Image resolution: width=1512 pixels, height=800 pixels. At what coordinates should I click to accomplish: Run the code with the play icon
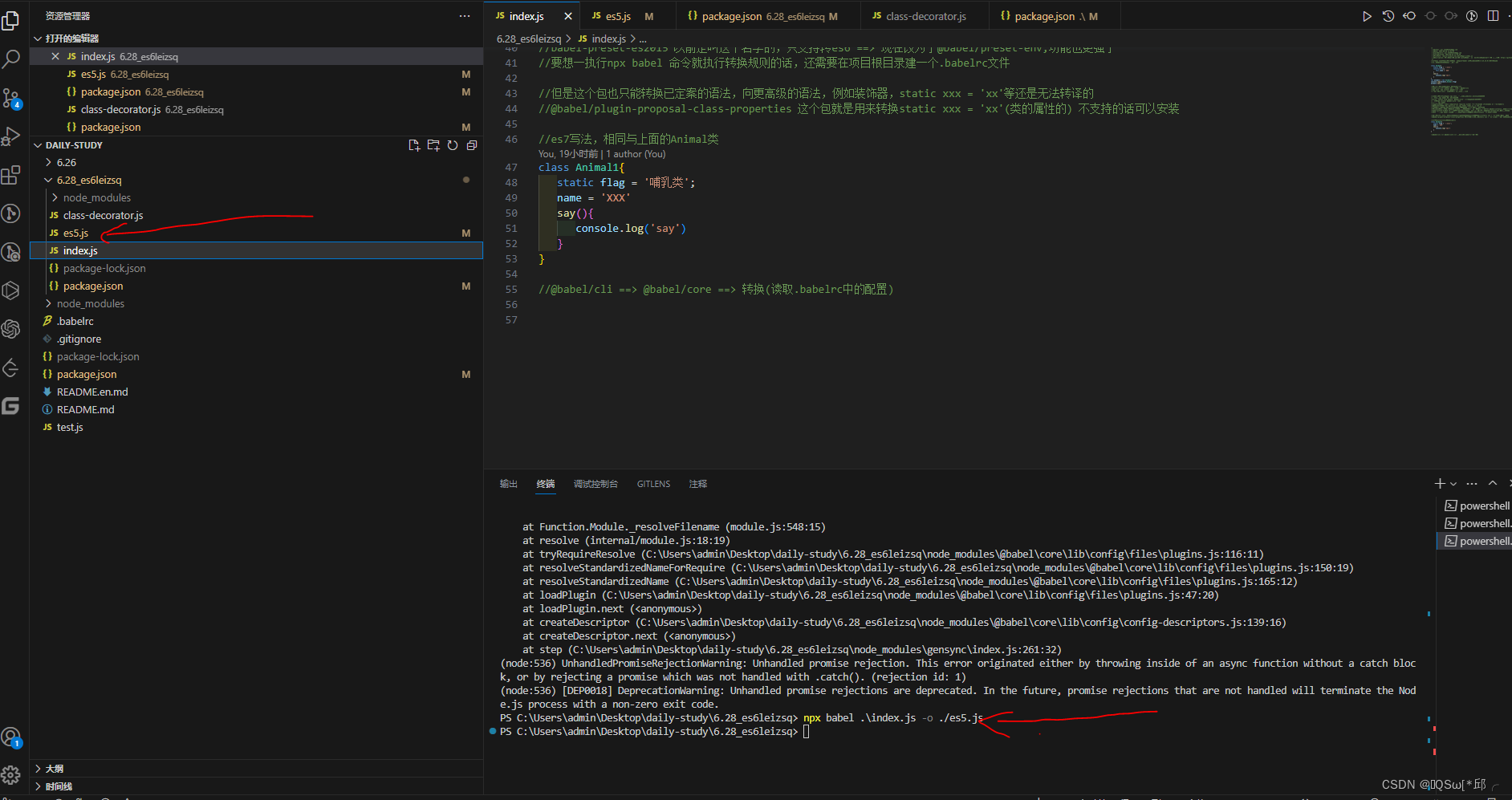point(1367,16)
